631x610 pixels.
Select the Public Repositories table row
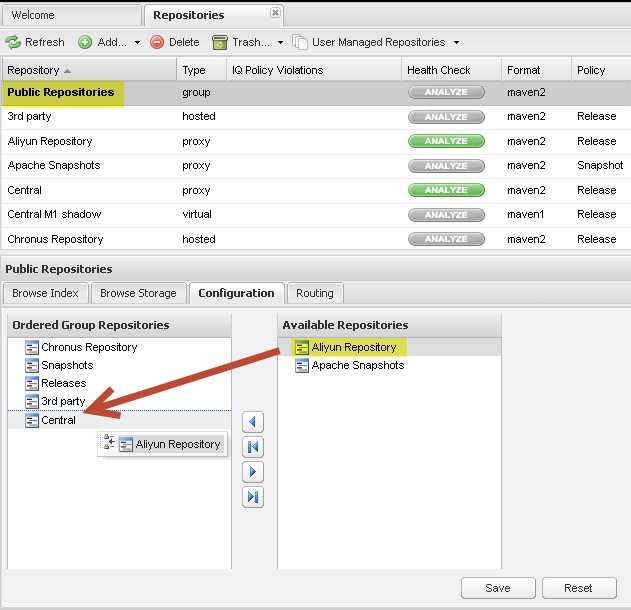coord(316,93)
